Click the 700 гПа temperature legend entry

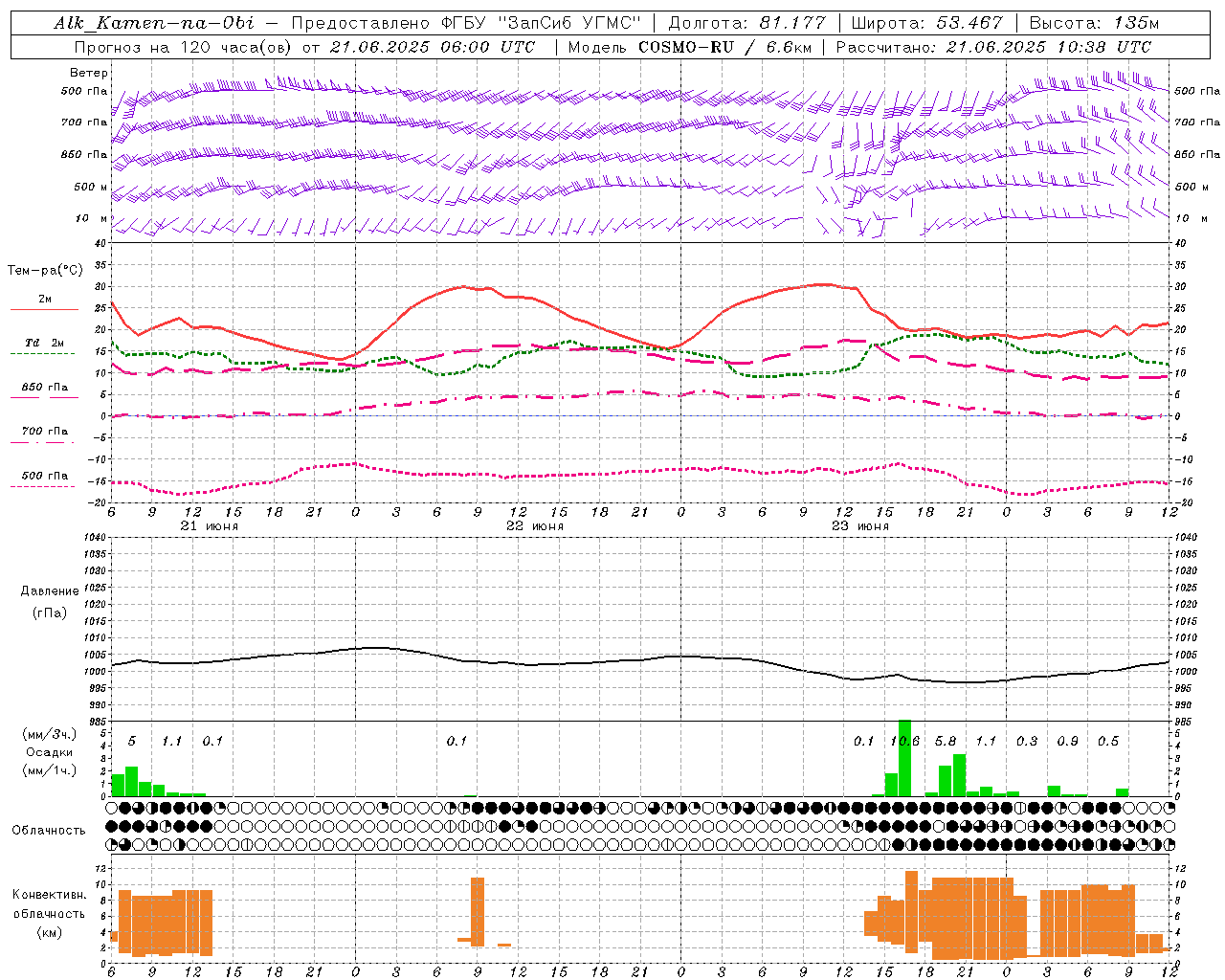pyautogui.click(x=44, y=432)
